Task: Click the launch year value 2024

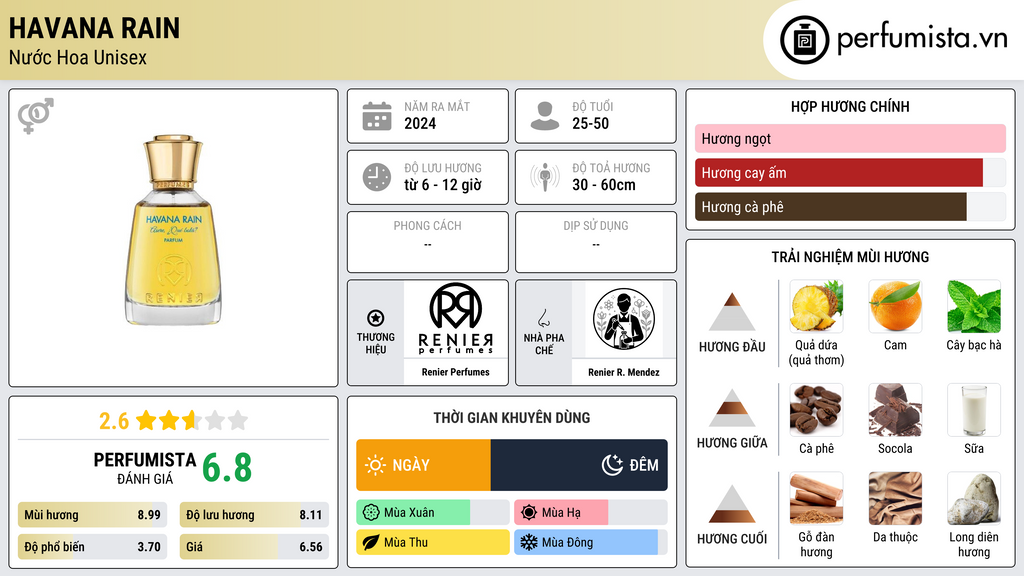Action: coord(420,123)
